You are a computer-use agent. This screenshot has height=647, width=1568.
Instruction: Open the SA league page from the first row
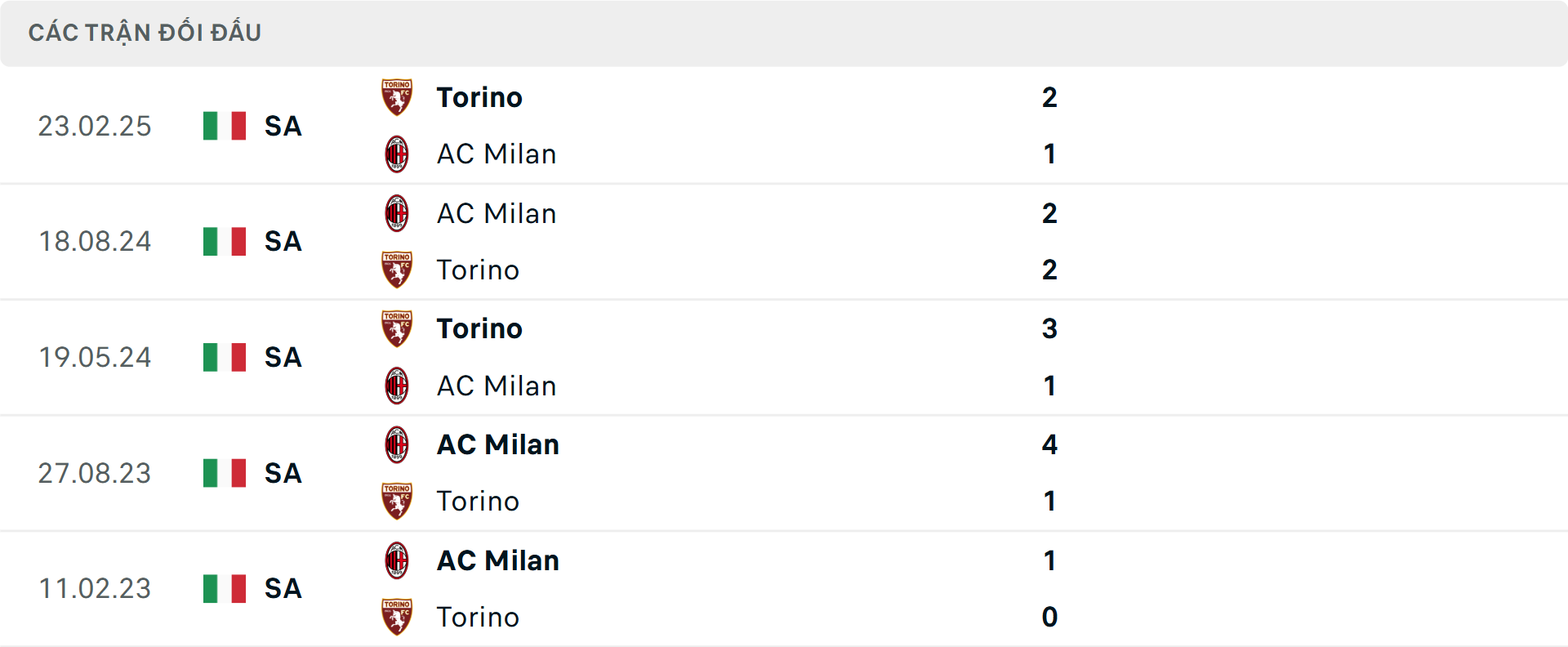[282, 126]
